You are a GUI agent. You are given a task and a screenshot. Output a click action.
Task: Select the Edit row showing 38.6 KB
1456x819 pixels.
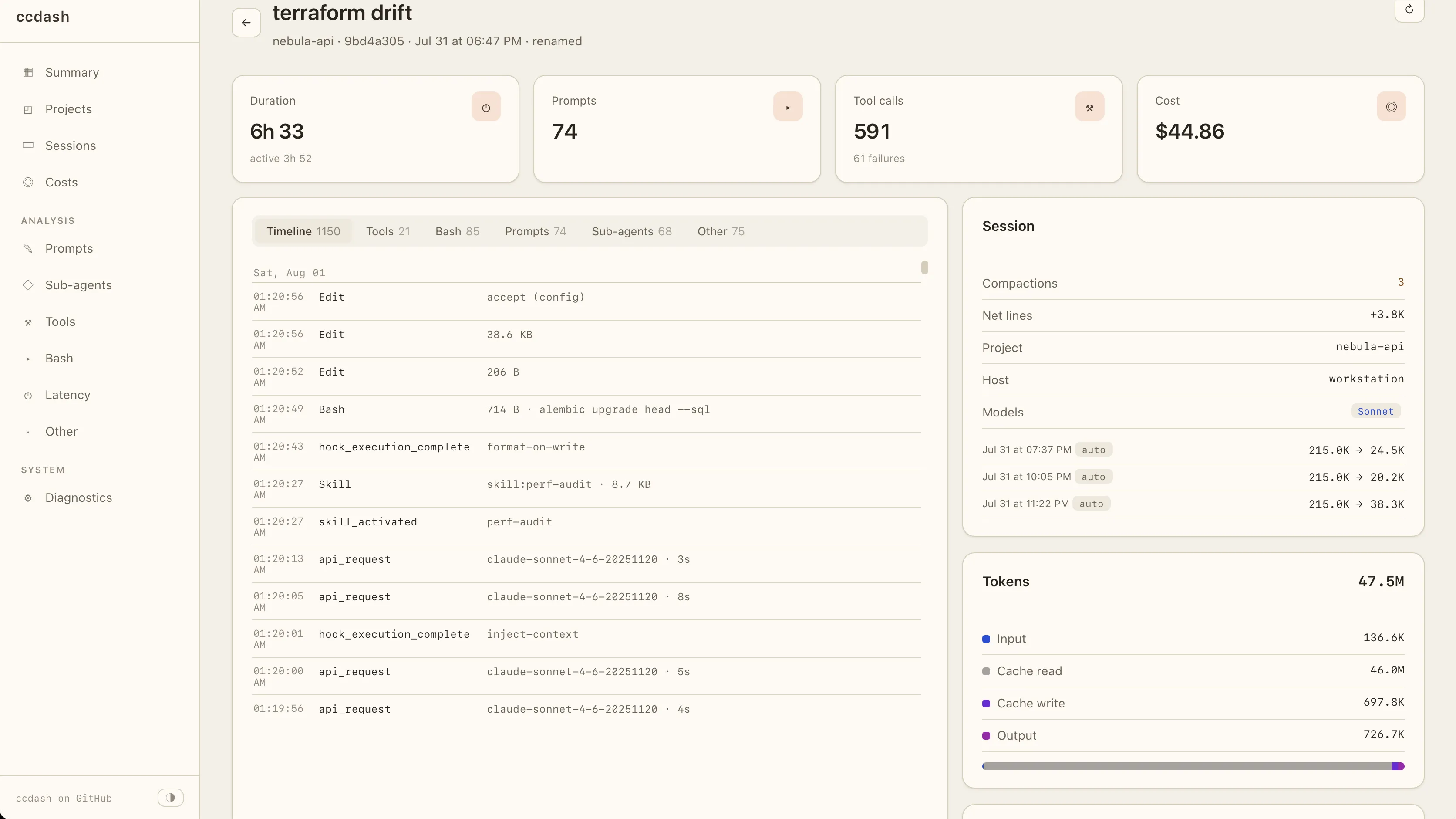point(586,339)
